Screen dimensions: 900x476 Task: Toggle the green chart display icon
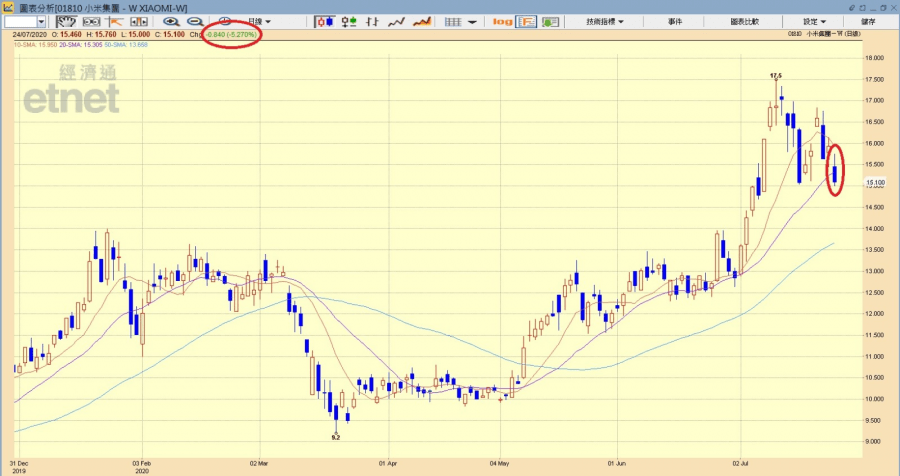point(550,21)
